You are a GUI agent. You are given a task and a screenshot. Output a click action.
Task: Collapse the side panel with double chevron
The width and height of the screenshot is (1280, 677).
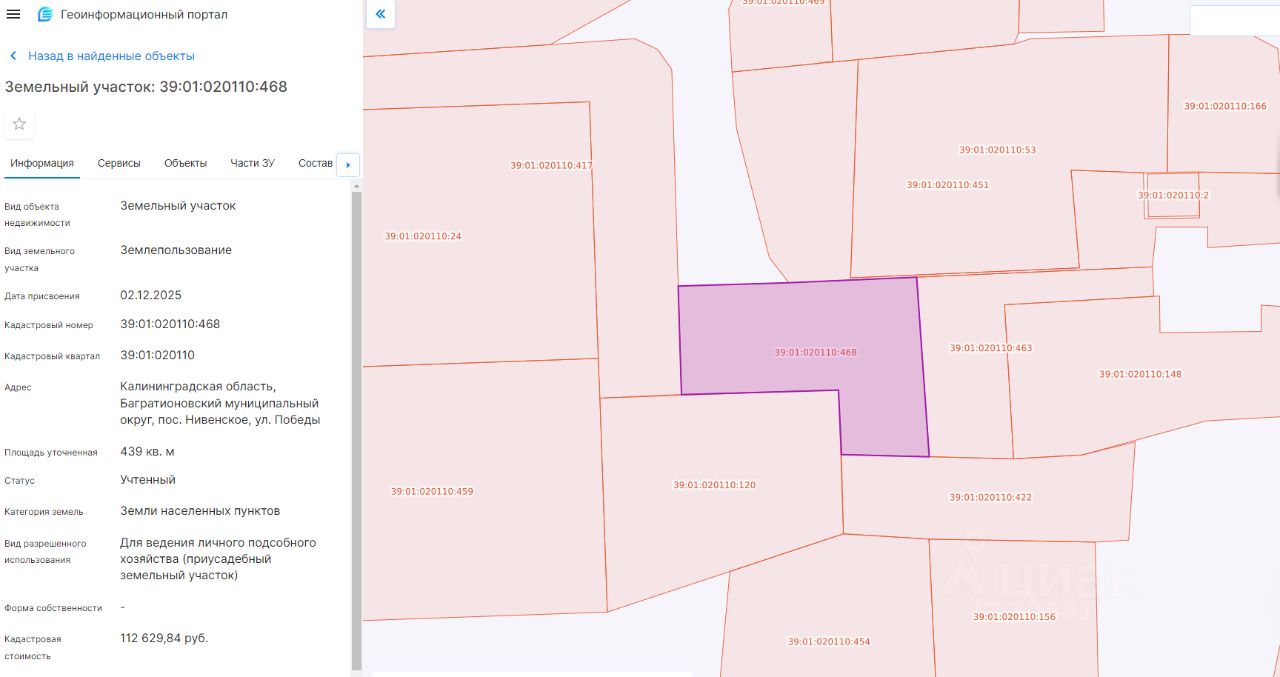(x=380, y=14)
